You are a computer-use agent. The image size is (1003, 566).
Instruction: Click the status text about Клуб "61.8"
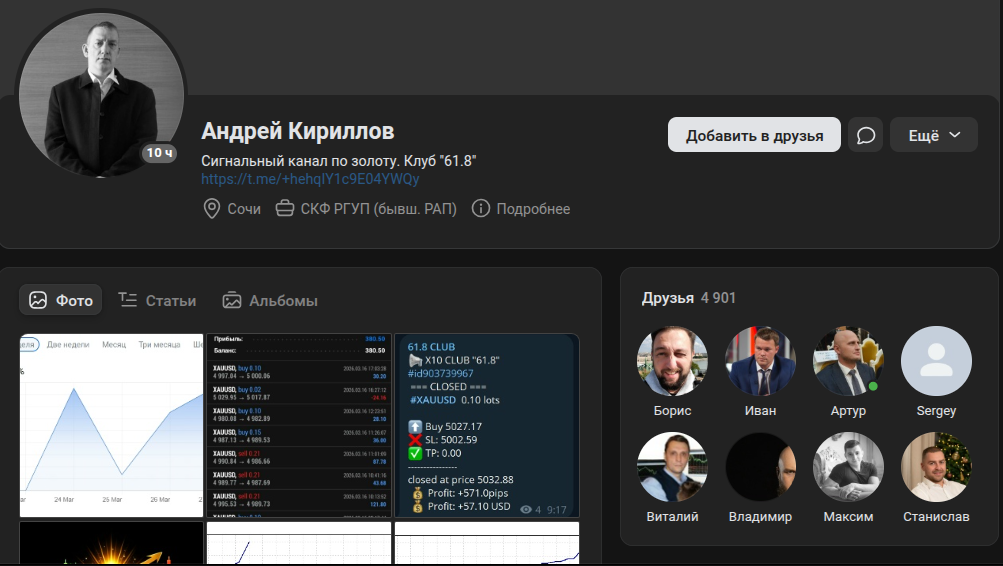338,161
